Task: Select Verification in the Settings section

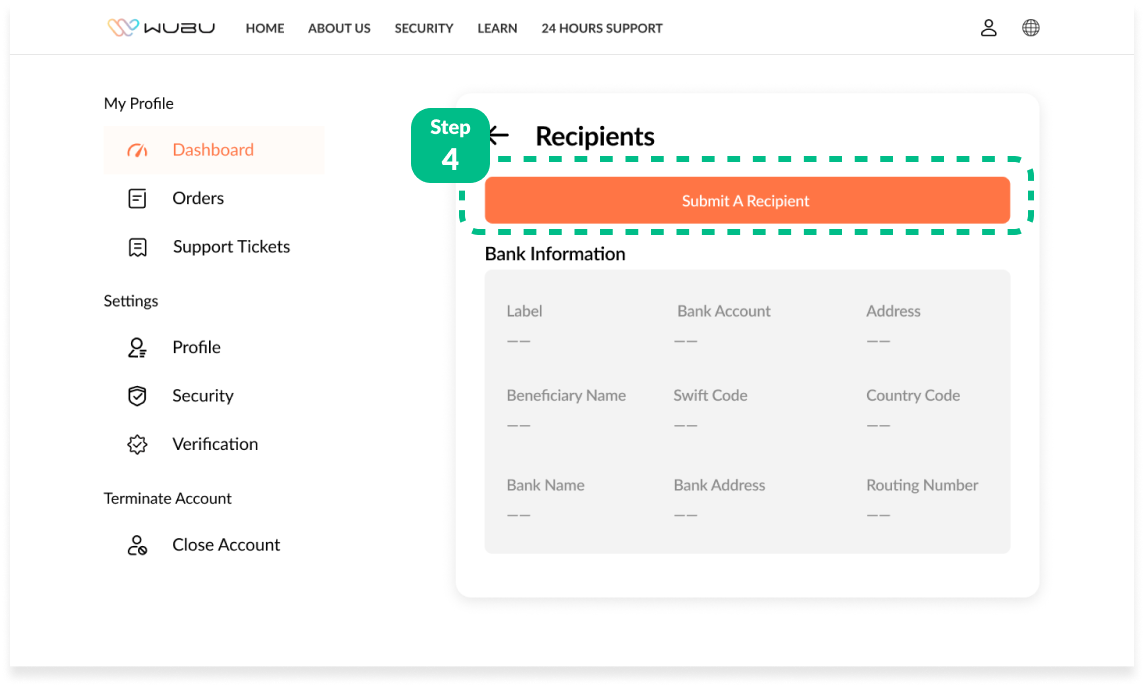Action: tap(215, 444)
